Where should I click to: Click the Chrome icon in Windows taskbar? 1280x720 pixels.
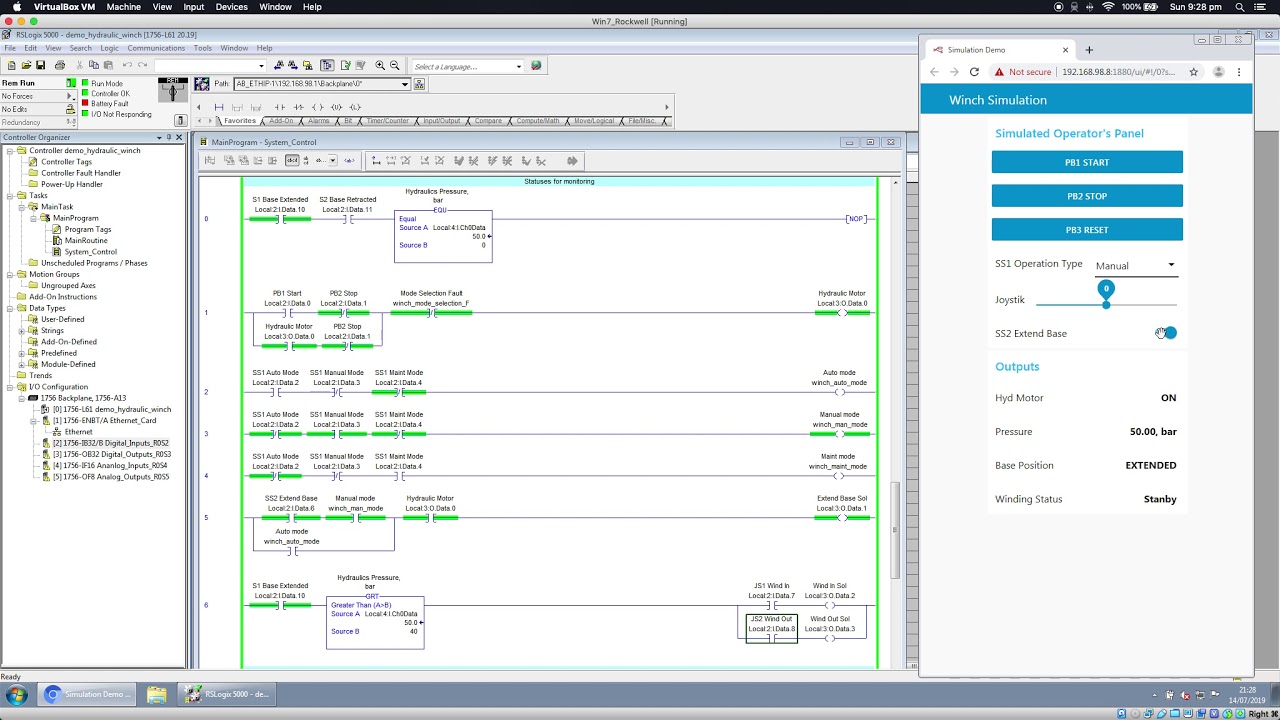[52, 694]
